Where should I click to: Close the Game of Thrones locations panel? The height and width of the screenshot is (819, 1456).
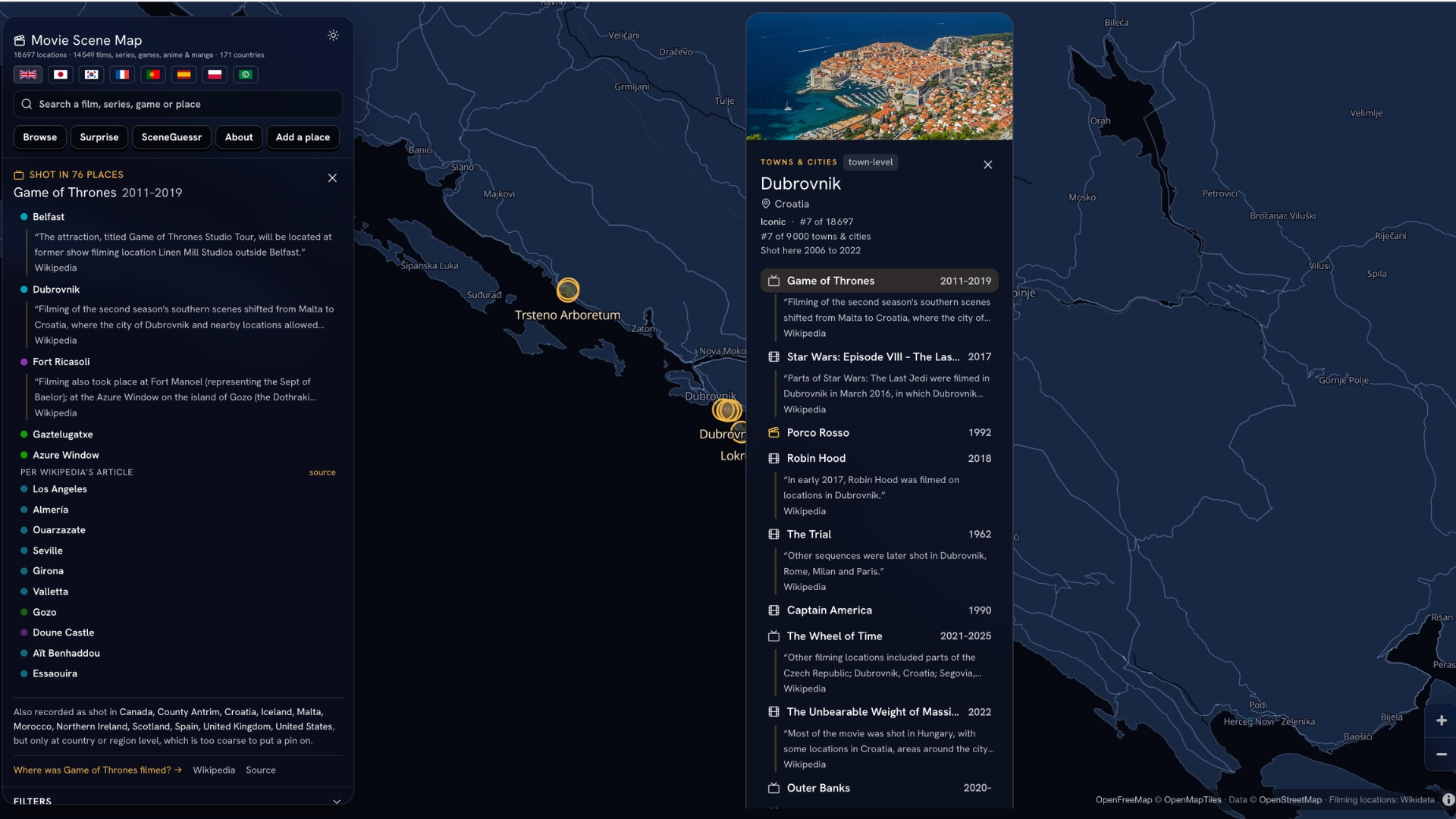click(x=332, y=178)
